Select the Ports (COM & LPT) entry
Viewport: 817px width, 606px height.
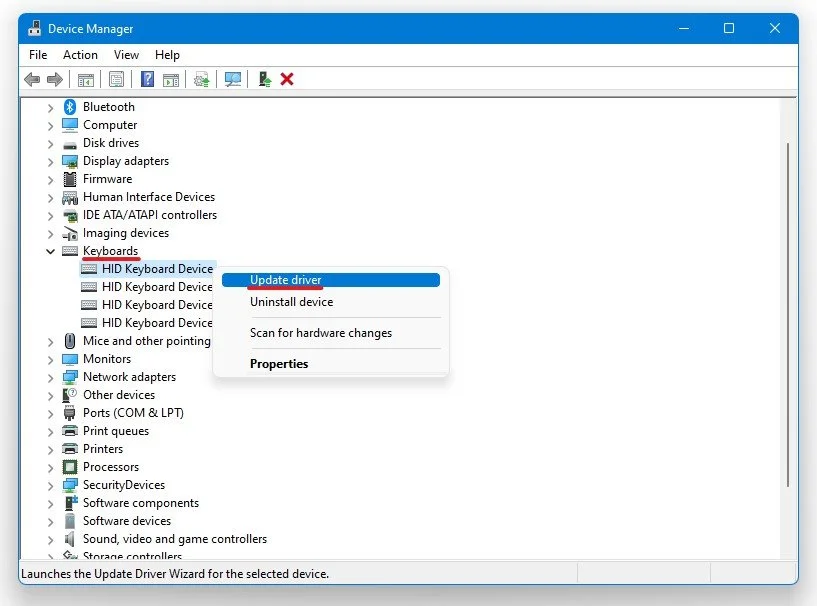(x=134, y=413)
